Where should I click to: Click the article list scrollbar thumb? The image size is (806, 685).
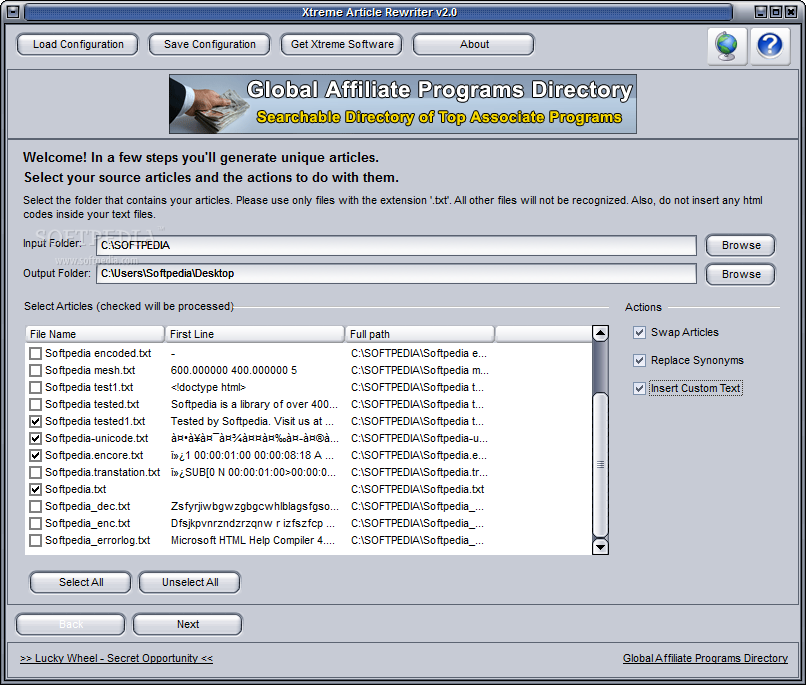600,465
